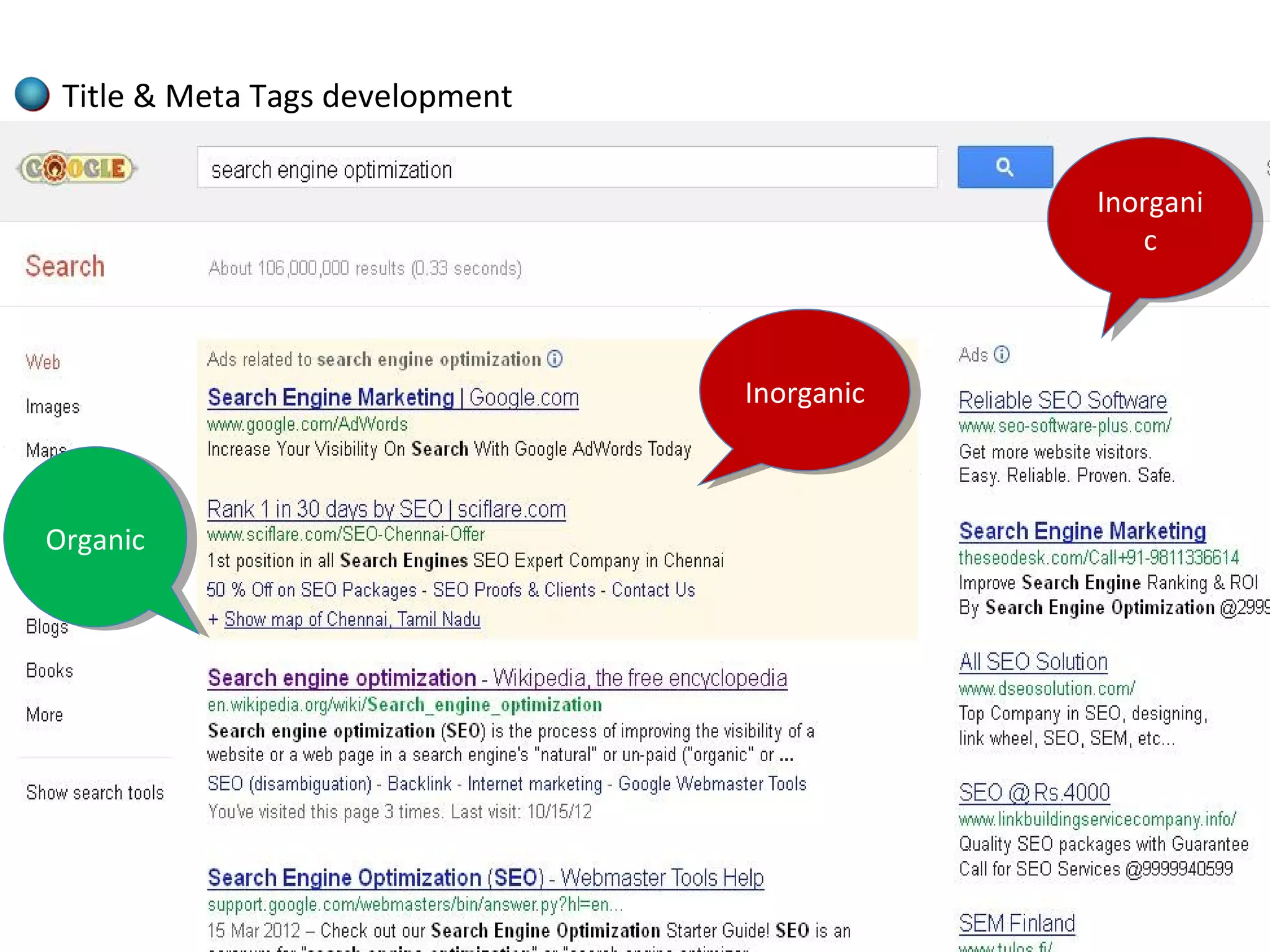
Task: Click the '50 % Off on SEO Packages' sitelink
Action: coord(311,589)
